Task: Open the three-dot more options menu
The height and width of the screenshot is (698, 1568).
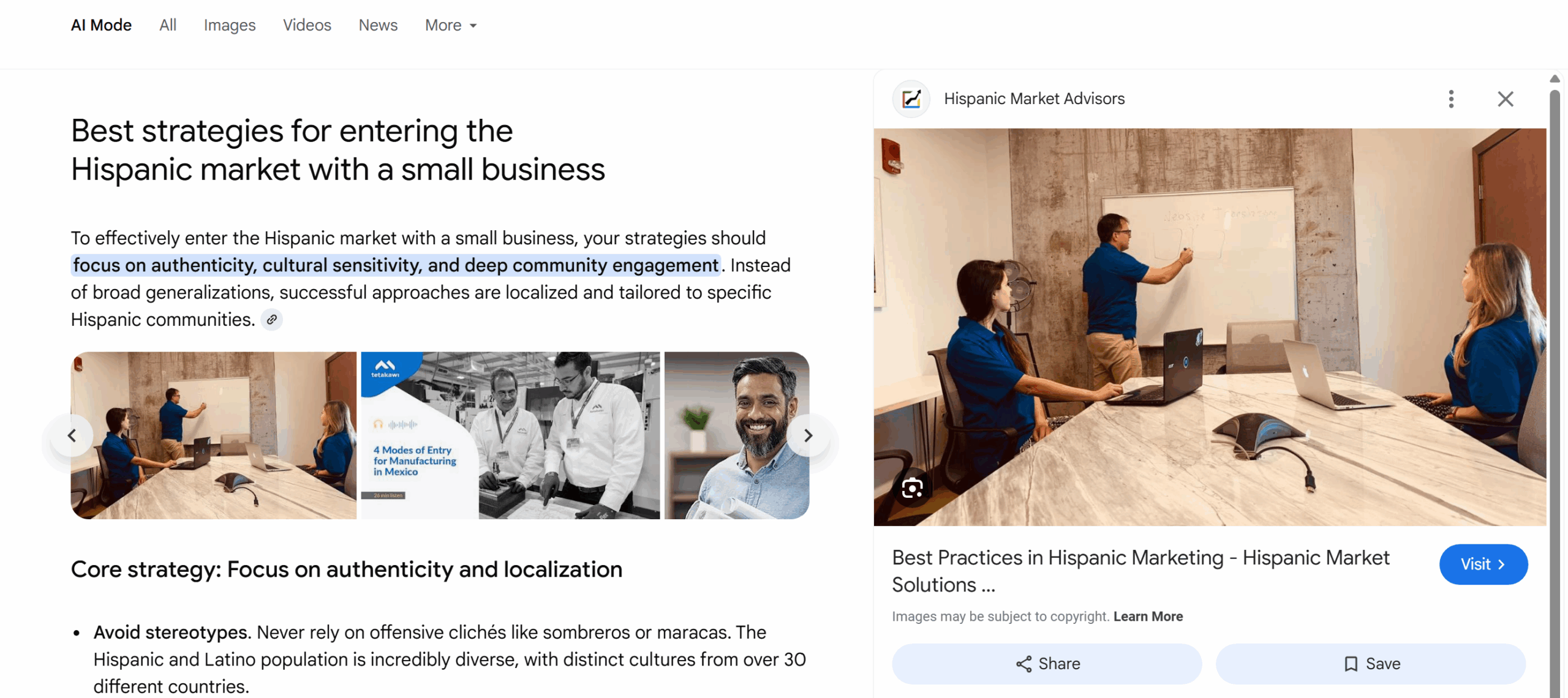Action: (x=1450, y=99)
